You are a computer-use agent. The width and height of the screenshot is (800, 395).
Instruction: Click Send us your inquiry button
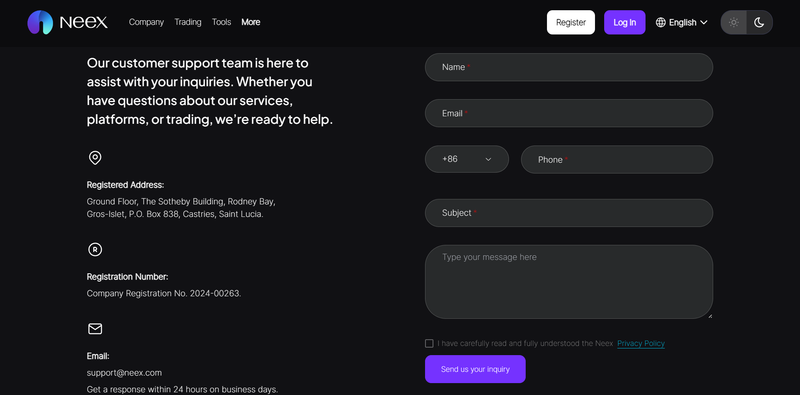tap(475, 369)
